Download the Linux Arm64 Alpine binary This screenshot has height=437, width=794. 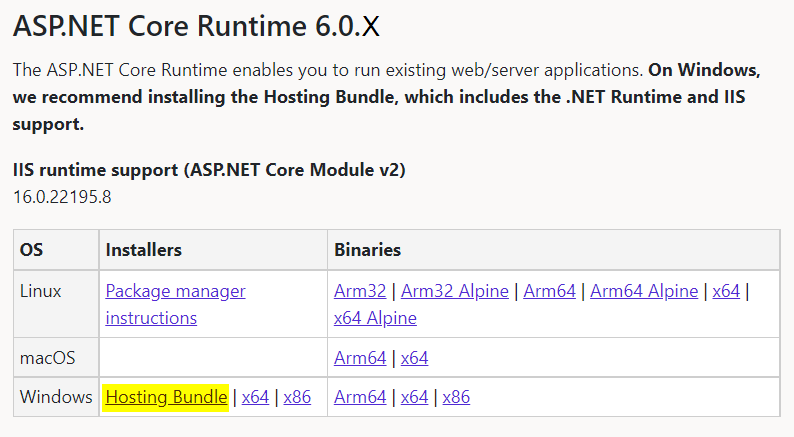click(644, 291)
